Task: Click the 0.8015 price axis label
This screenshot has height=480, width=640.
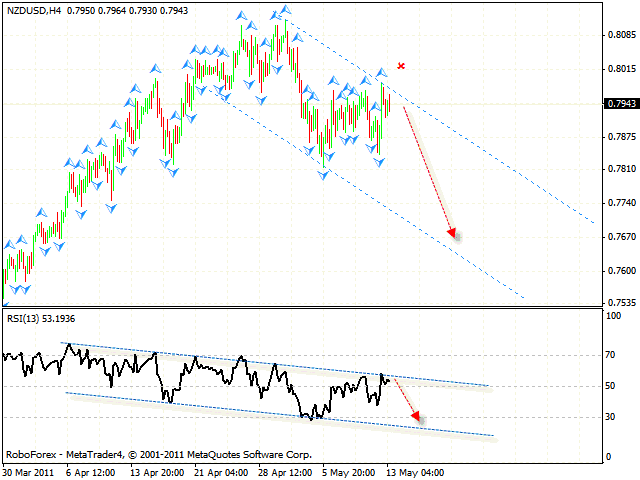Action: point(620,69)
